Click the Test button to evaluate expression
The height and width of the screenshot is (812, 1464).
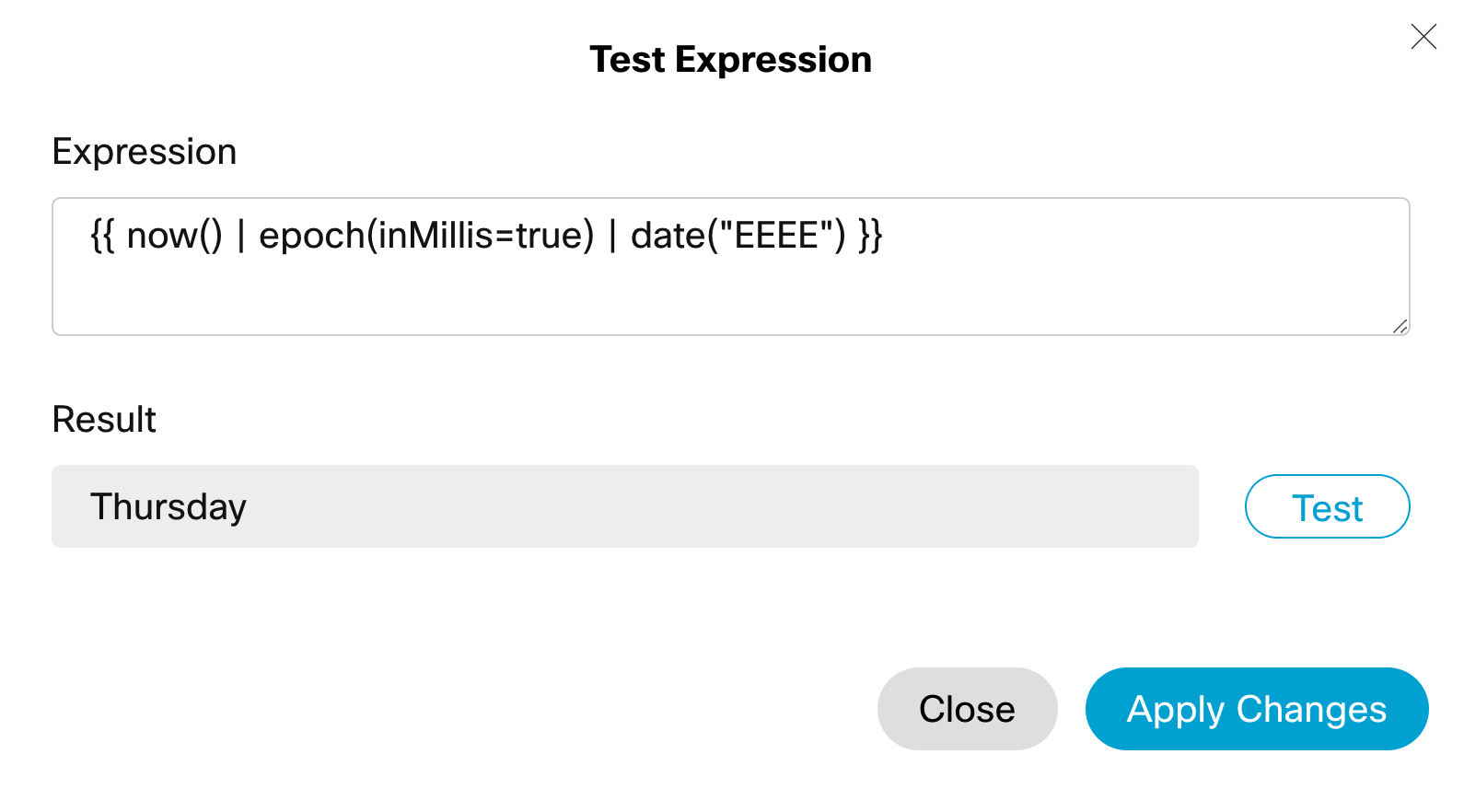pos(1327,507)
